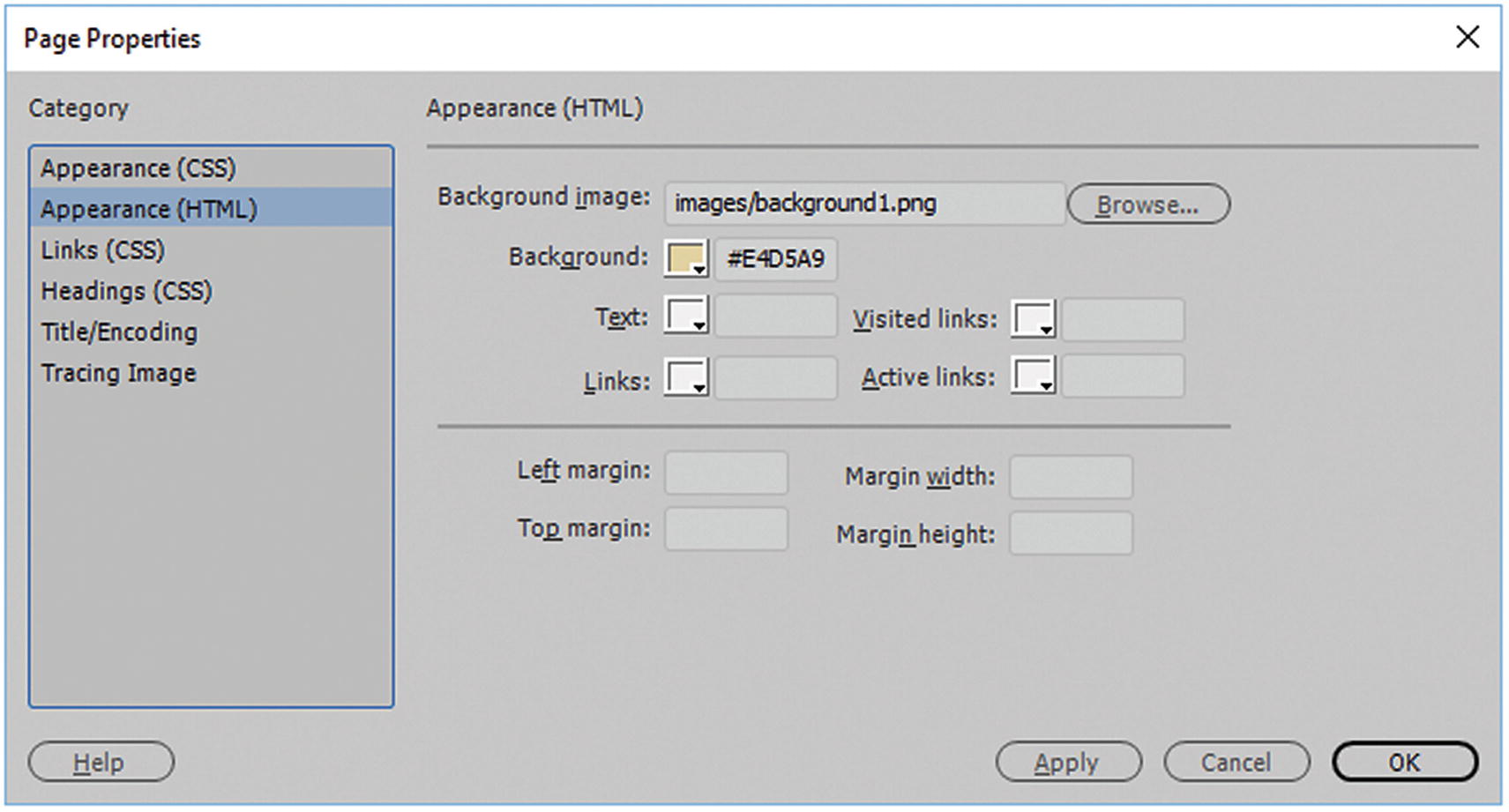Apply the page property changes
Image resolution: width=1509 pixels, height=812 pixels.
(x=1068, y=762)
